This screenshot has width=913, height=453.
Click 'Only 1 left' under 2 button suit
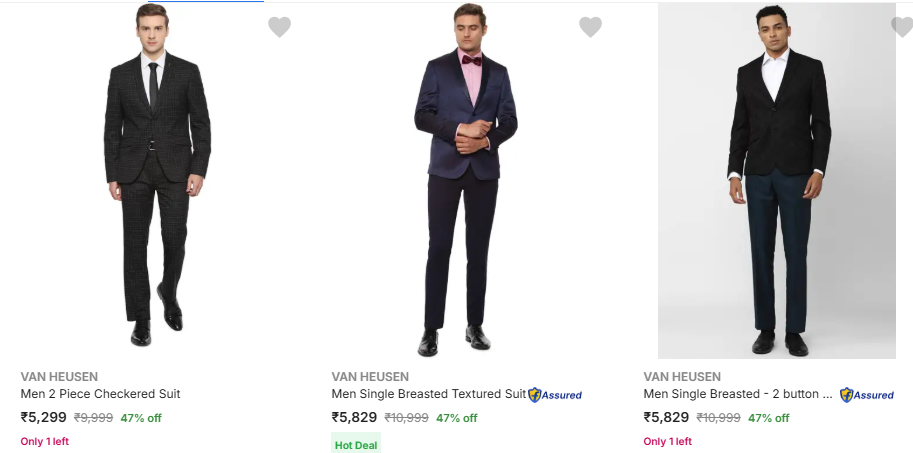pyautogui.click(x=667, y=441)
